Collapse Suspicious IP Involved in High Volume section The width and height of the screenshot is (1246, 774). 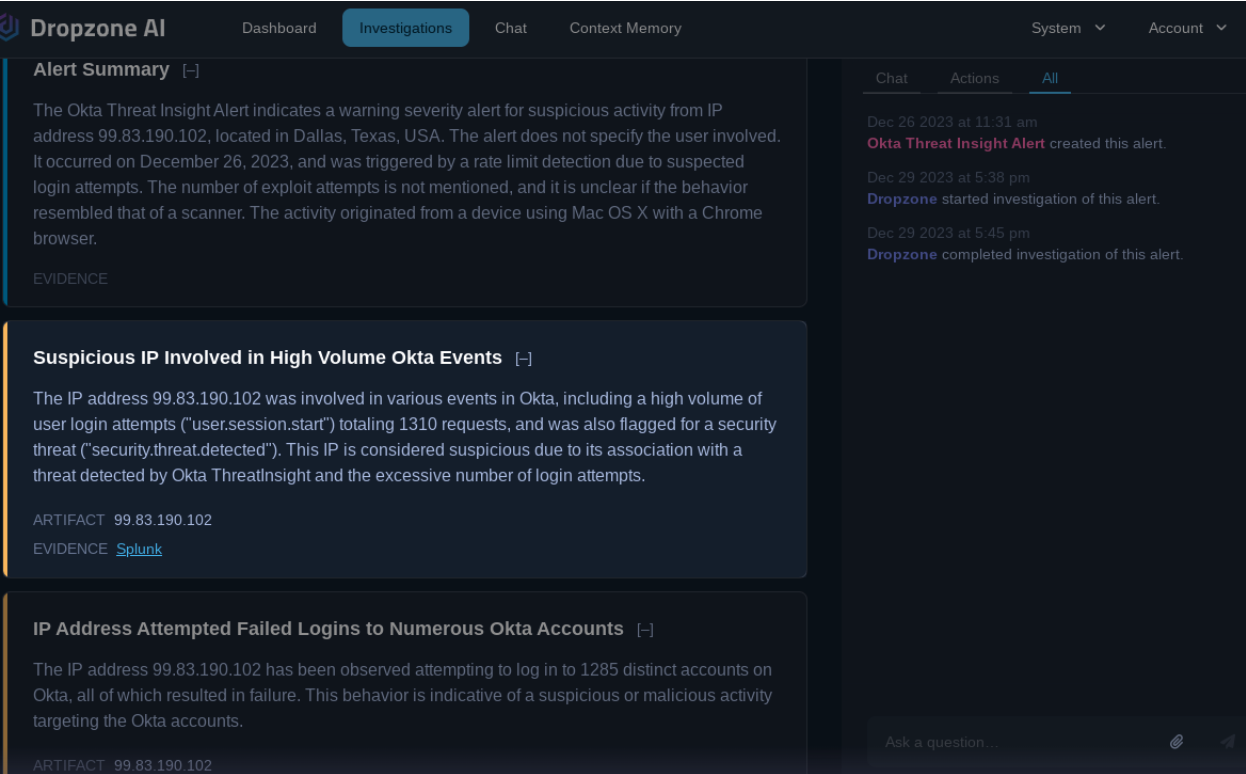point(523,359)
